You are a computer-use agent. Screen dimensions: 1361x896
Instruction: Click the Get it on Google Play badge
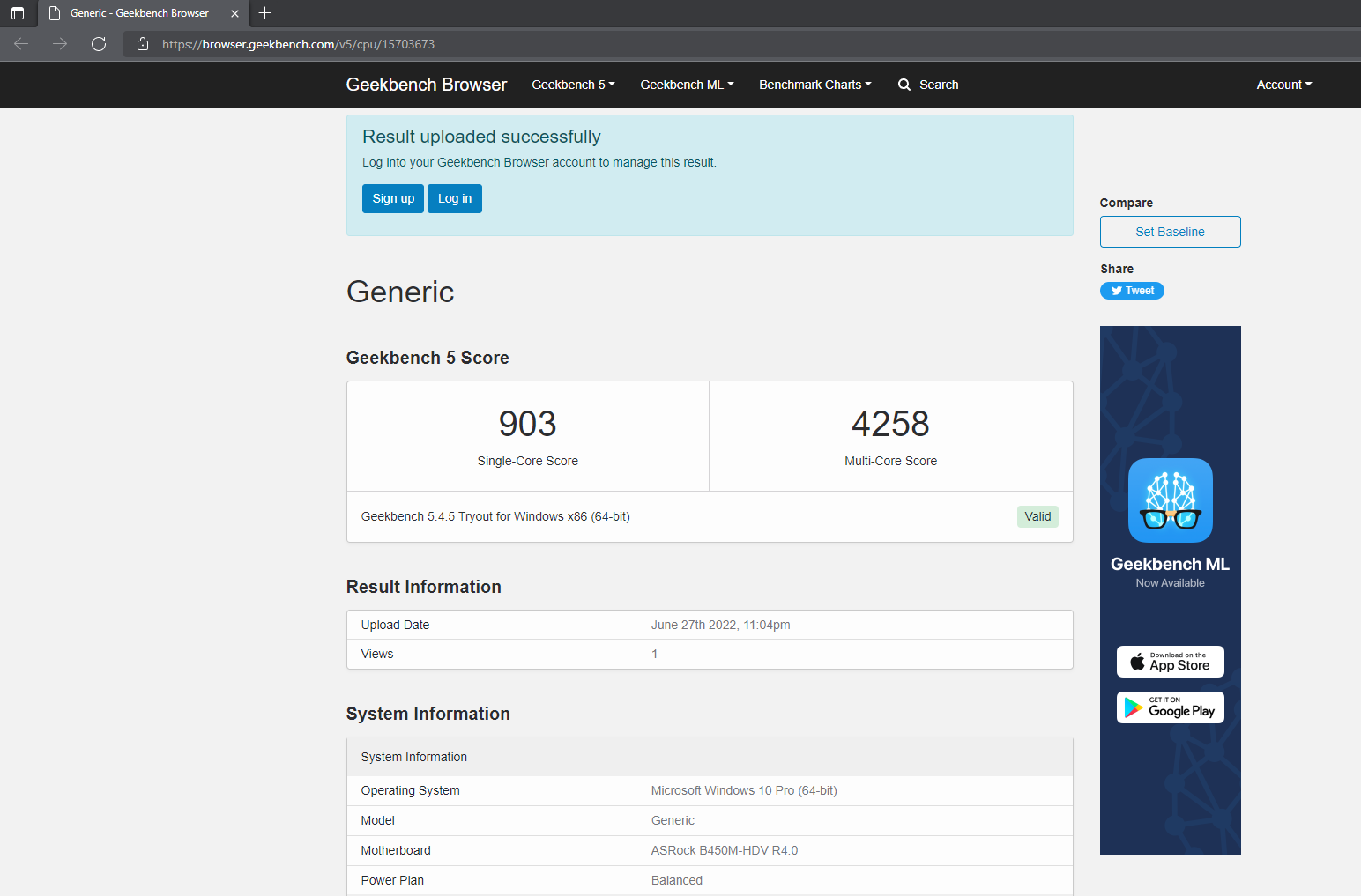pyautogui.click(x=1171, y=707)
